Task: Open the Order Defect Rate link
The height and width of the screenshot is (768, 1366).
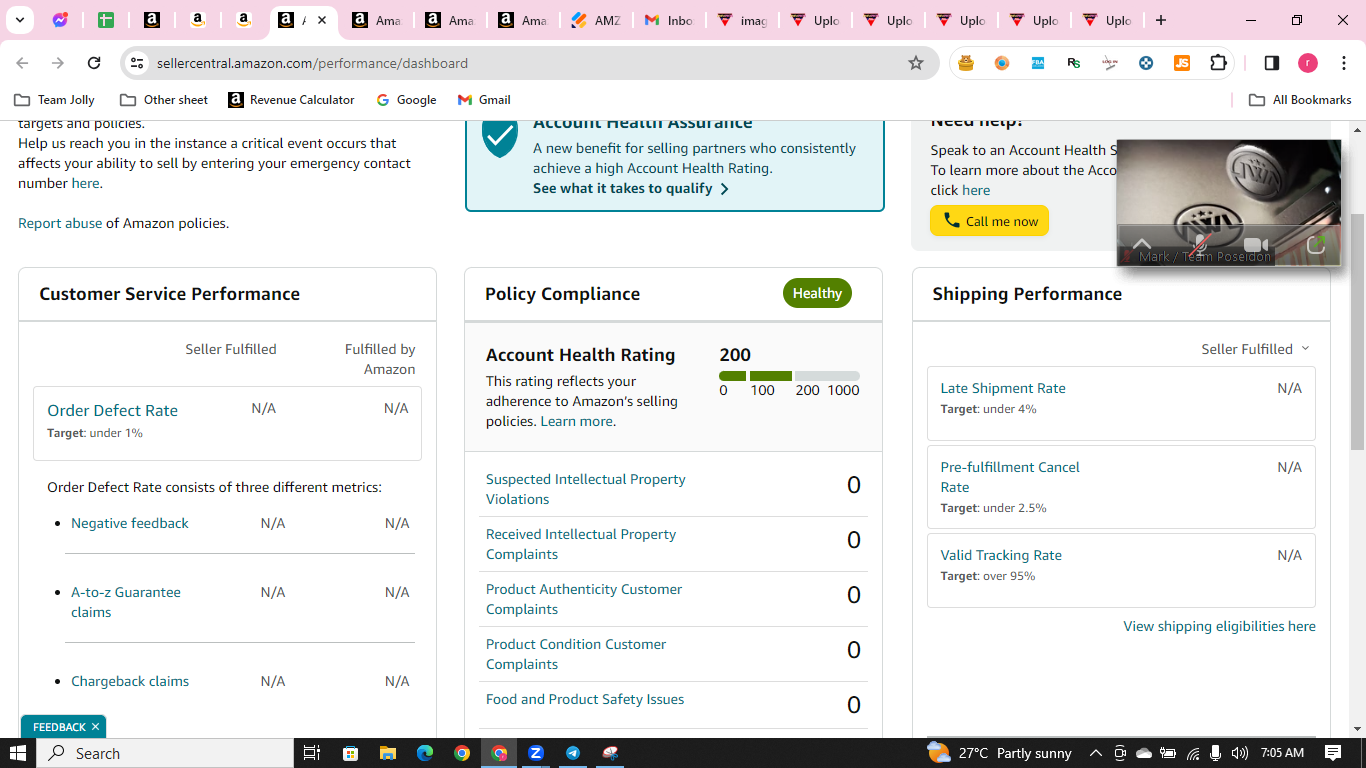Action: click(x=112, y=410)
